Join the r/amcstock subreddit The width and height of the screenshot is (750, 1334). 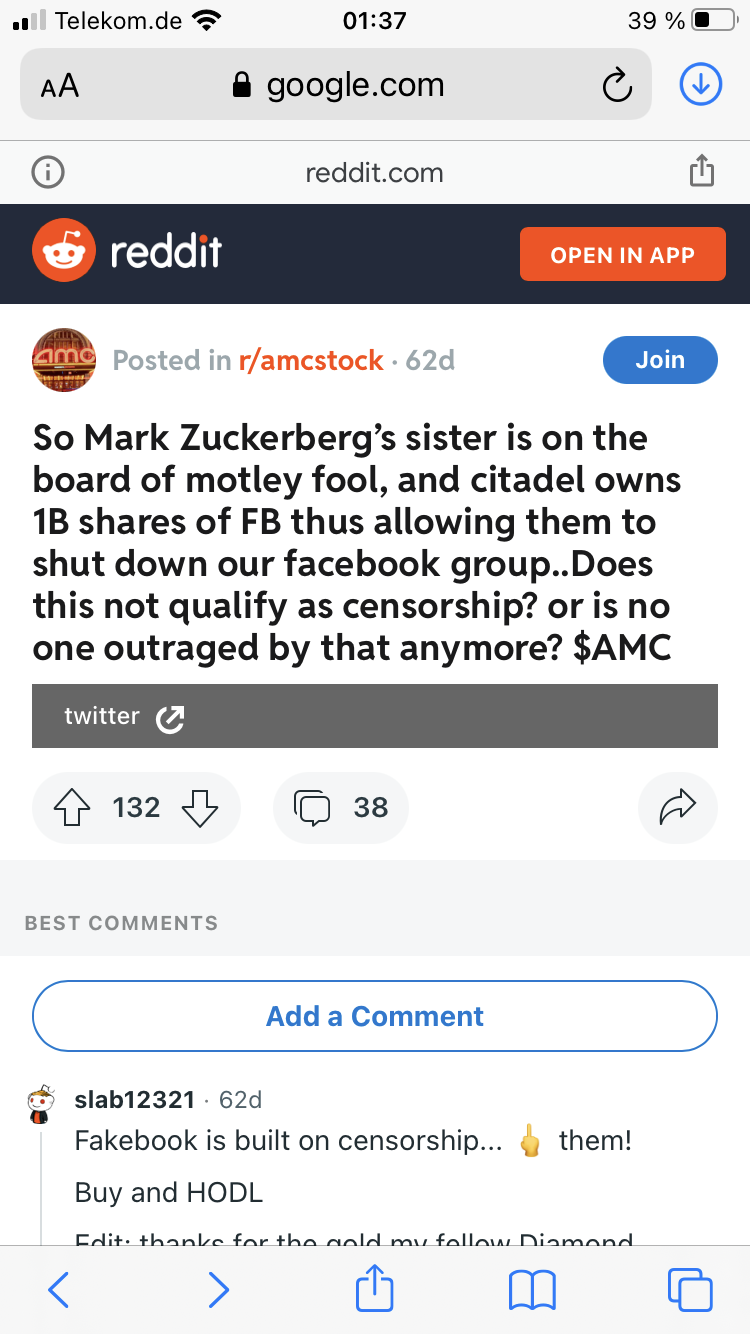point(660,360)
